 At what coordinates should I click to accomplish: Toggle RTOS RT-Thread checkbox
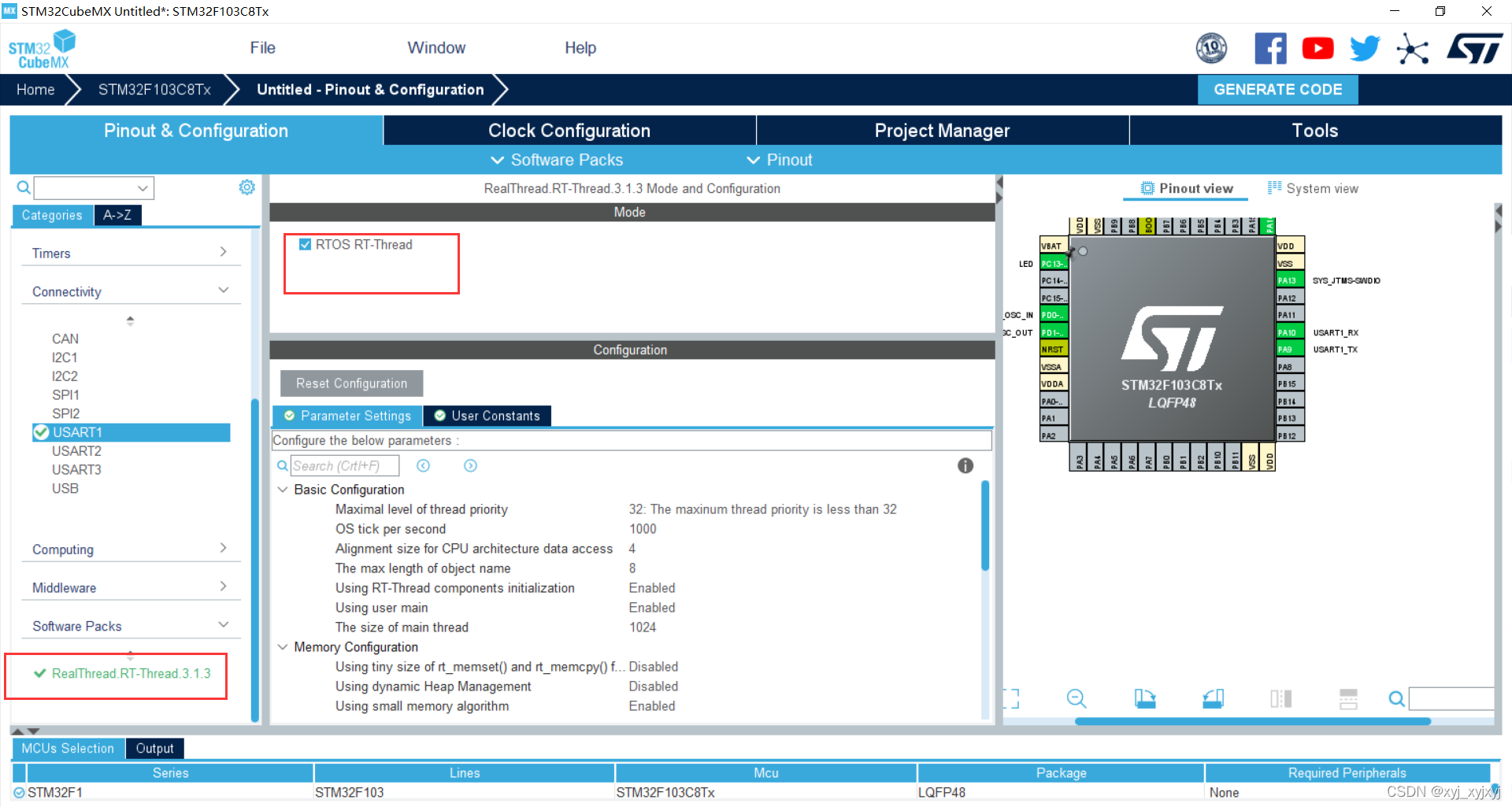pyautogui.click(x=306, y=245)
